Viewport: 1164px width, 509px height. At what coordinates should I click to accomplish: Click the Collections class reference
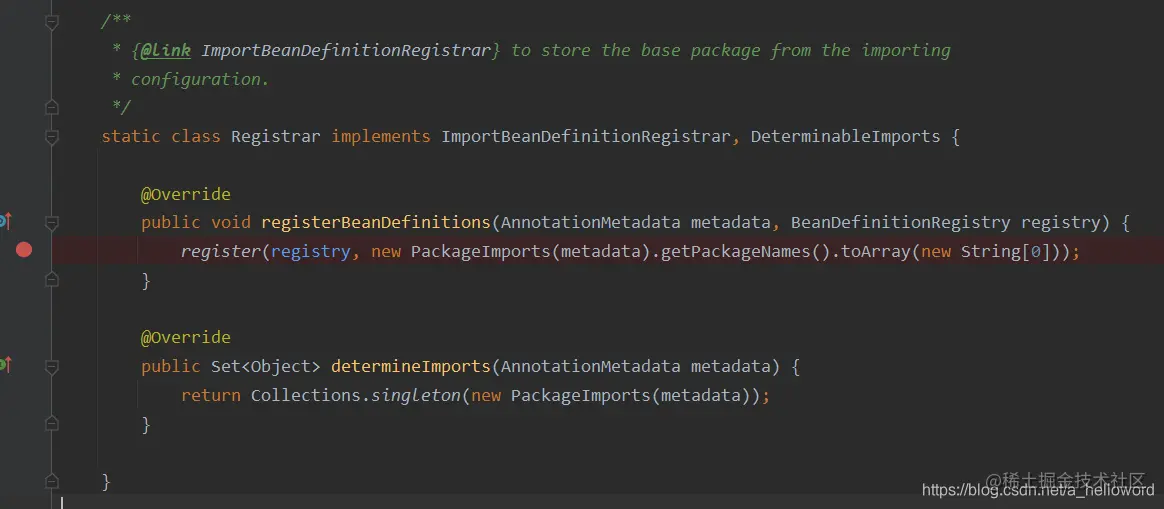[306, 395]
